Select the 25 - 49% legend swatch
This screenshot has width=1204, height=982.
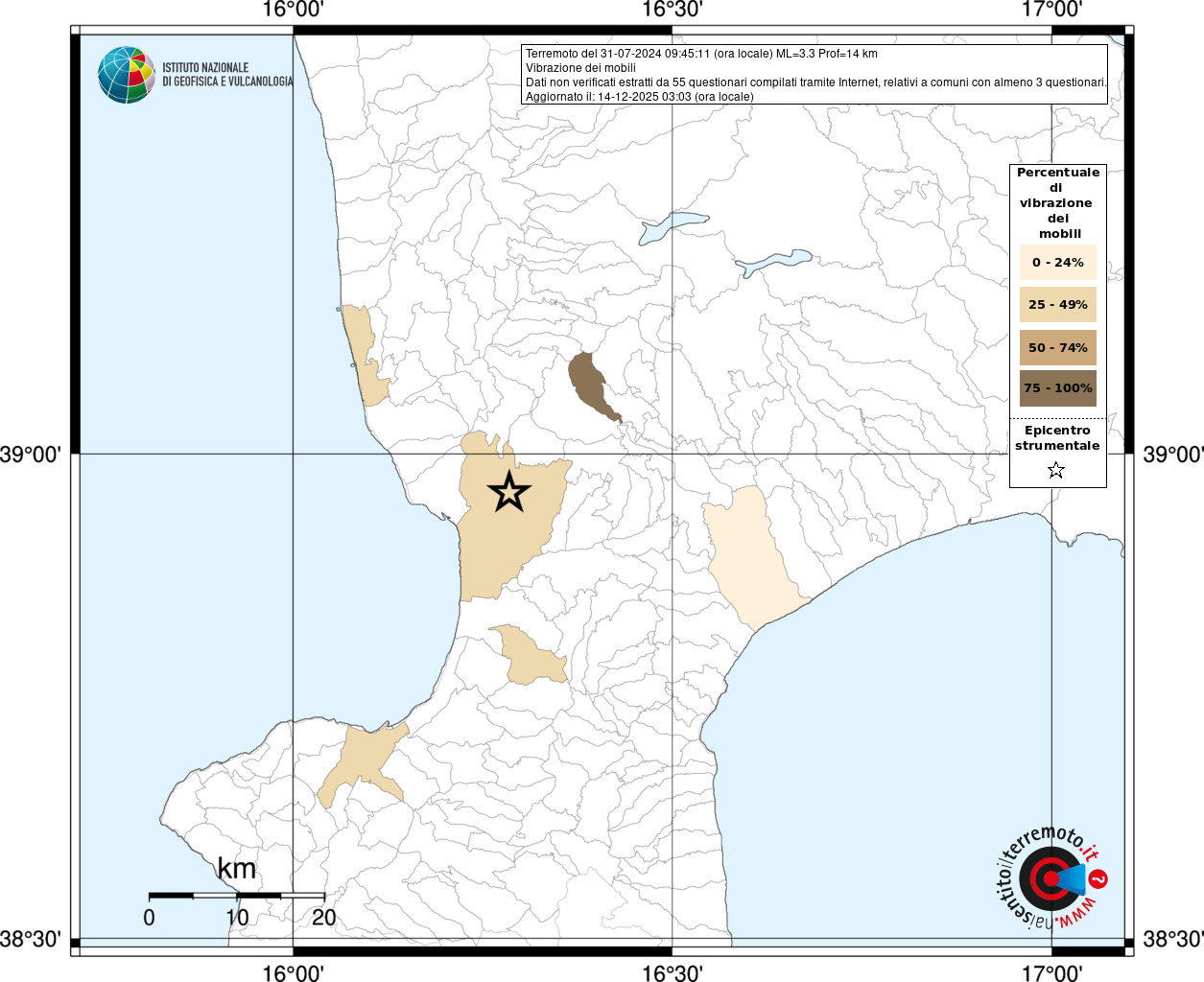(1057, 304)
